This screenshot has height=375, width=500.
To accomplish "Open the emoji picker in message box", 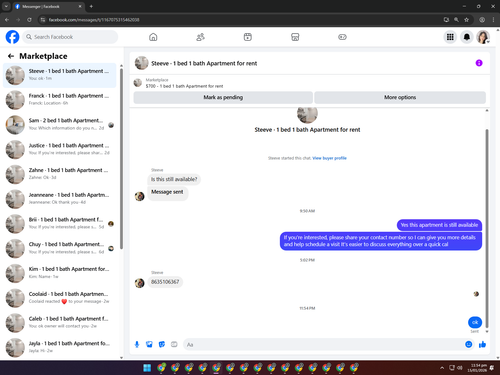I will (x=468, y=344).
